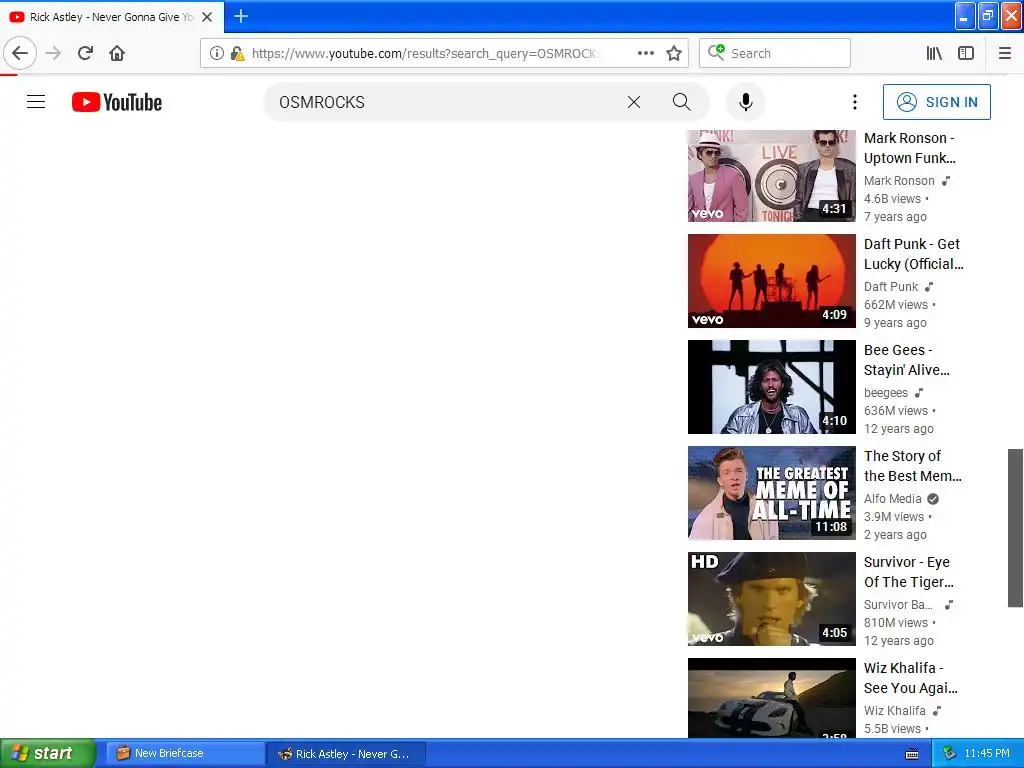Screen dimensions: 1024x768
Task: Open a new tab with the plus
Action: 240,16
